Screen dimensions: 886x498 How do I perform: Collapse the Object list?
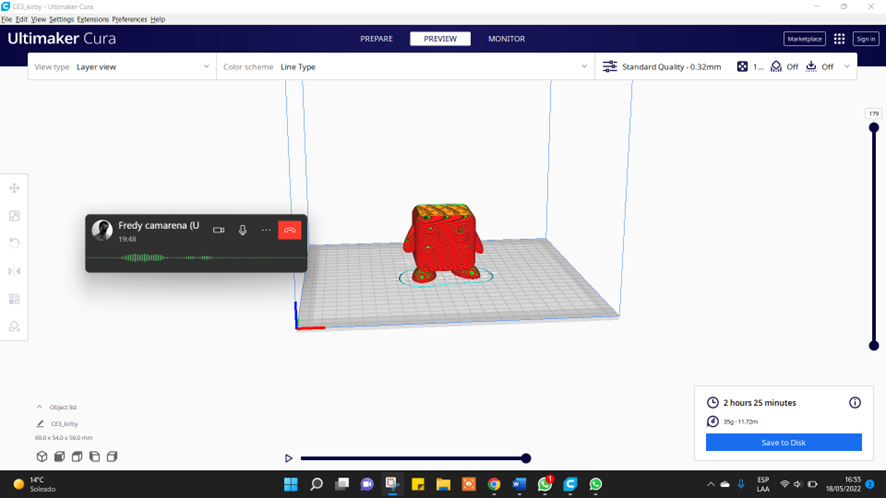[39, 407]
